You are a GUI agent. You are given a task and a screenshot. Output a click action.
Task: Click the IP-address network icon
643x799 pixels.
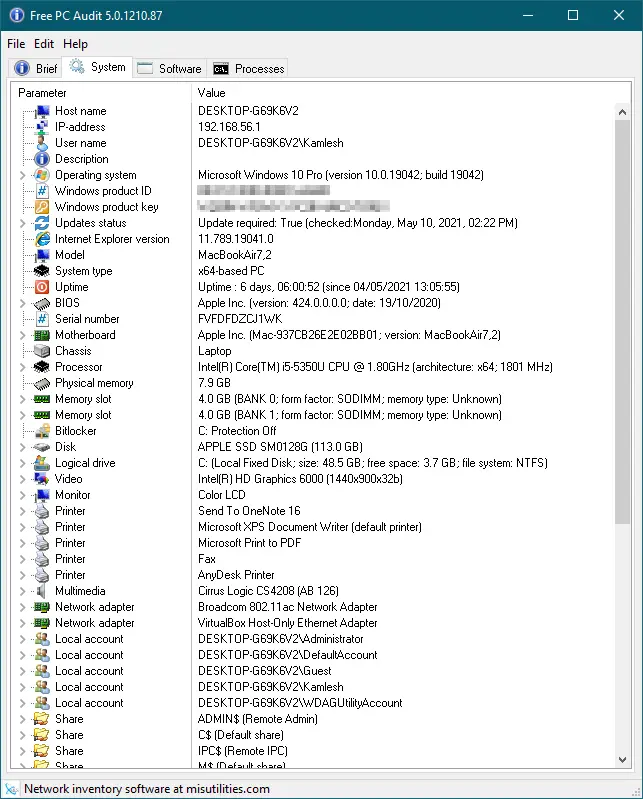point(42,127)
